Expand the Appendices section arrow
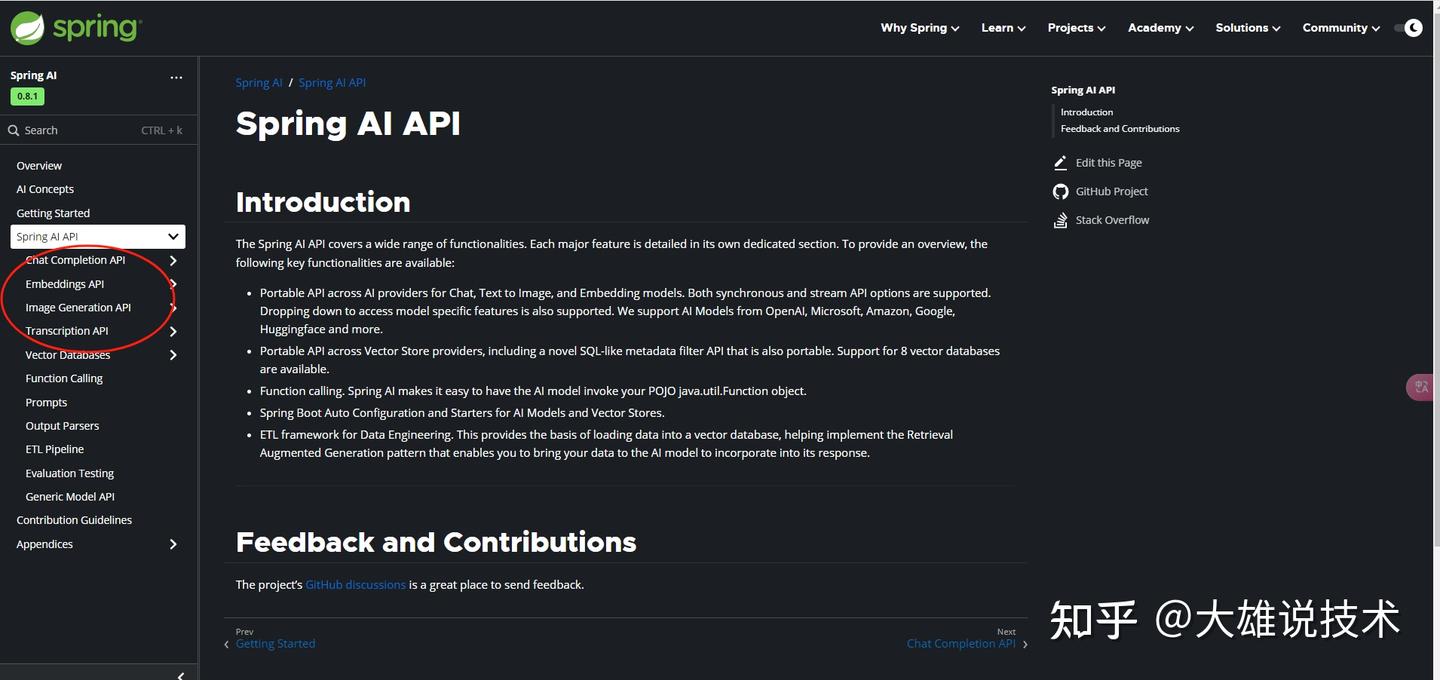Screen dimensions: 1440x680 (173, 544)
